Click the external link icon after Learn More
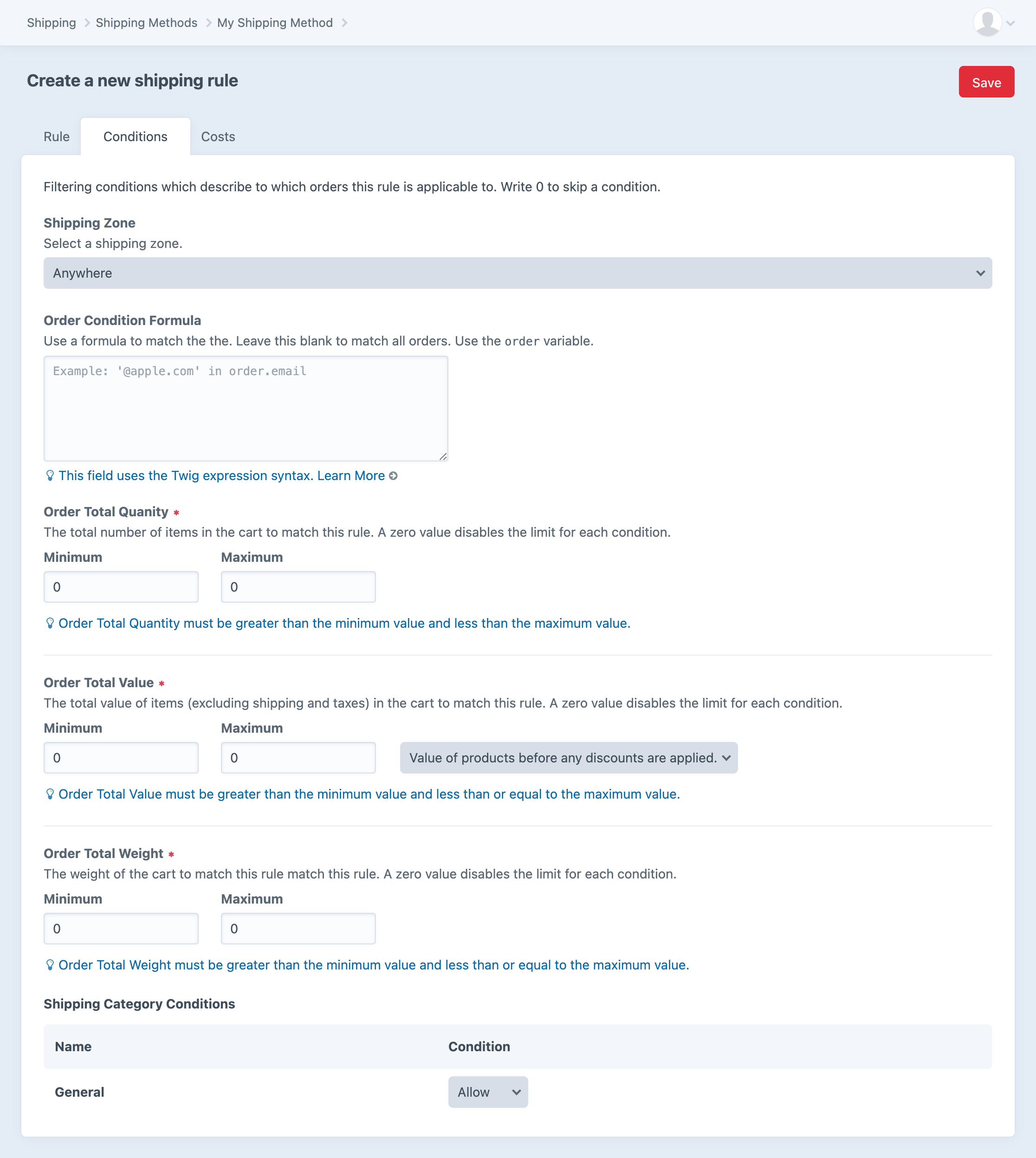 [393, 476]
